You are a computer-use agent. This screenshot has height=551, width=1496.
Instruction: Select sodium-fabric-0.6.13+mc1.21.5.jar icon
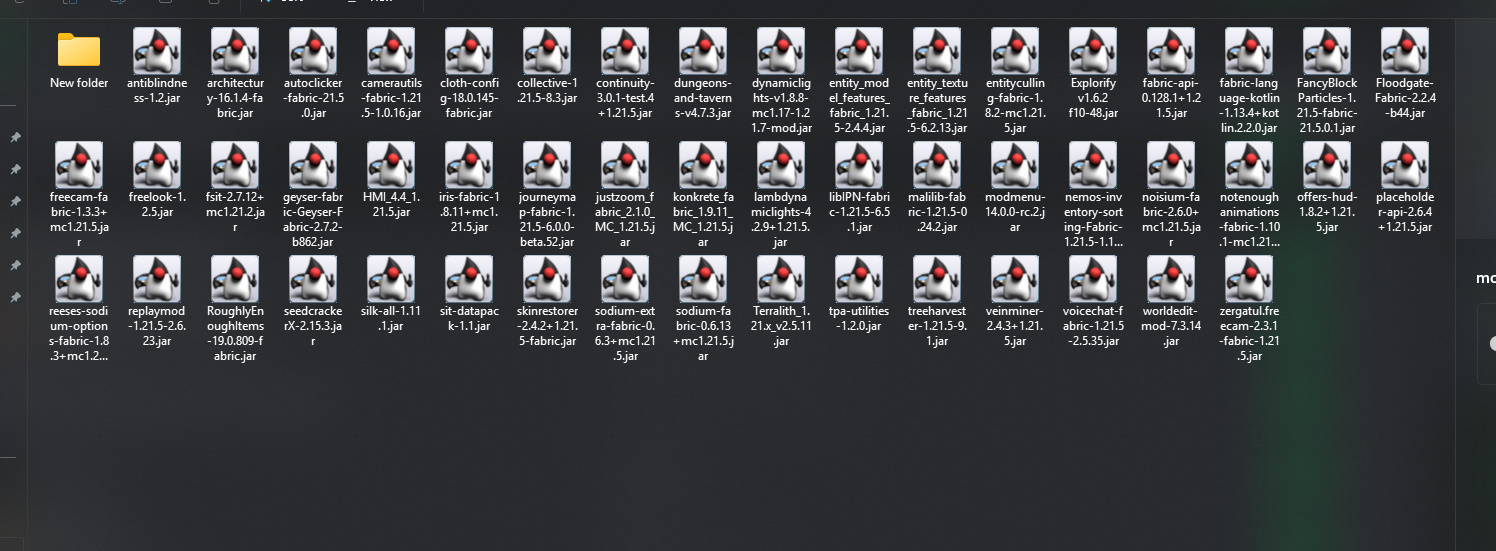pyautogui.click(x=703, y=279)
